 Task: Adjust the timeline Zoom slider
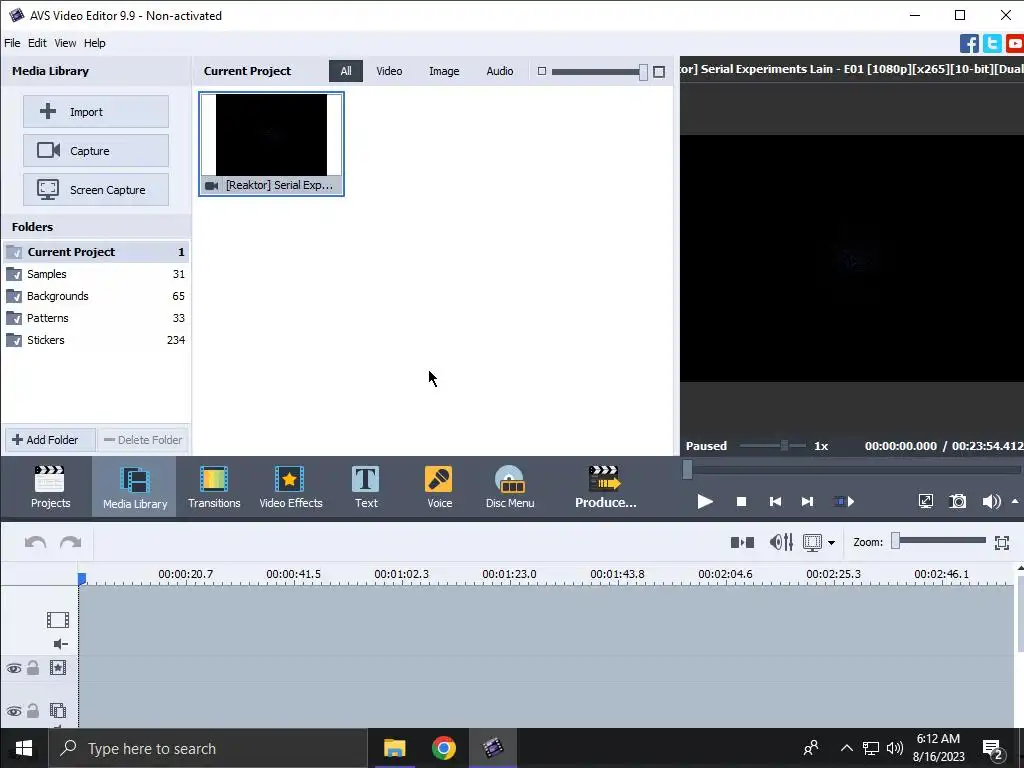[939, 541]
